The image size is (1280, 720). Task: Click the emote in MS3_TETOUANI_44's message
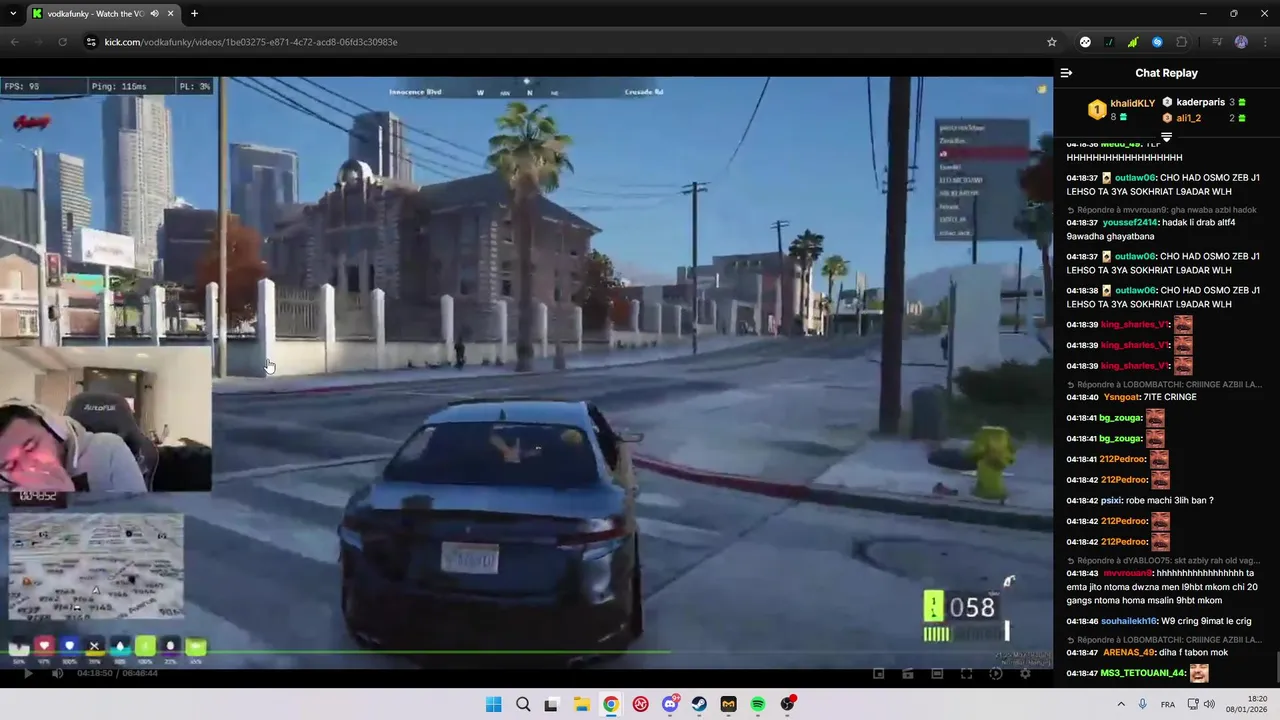coord(1199,673)
